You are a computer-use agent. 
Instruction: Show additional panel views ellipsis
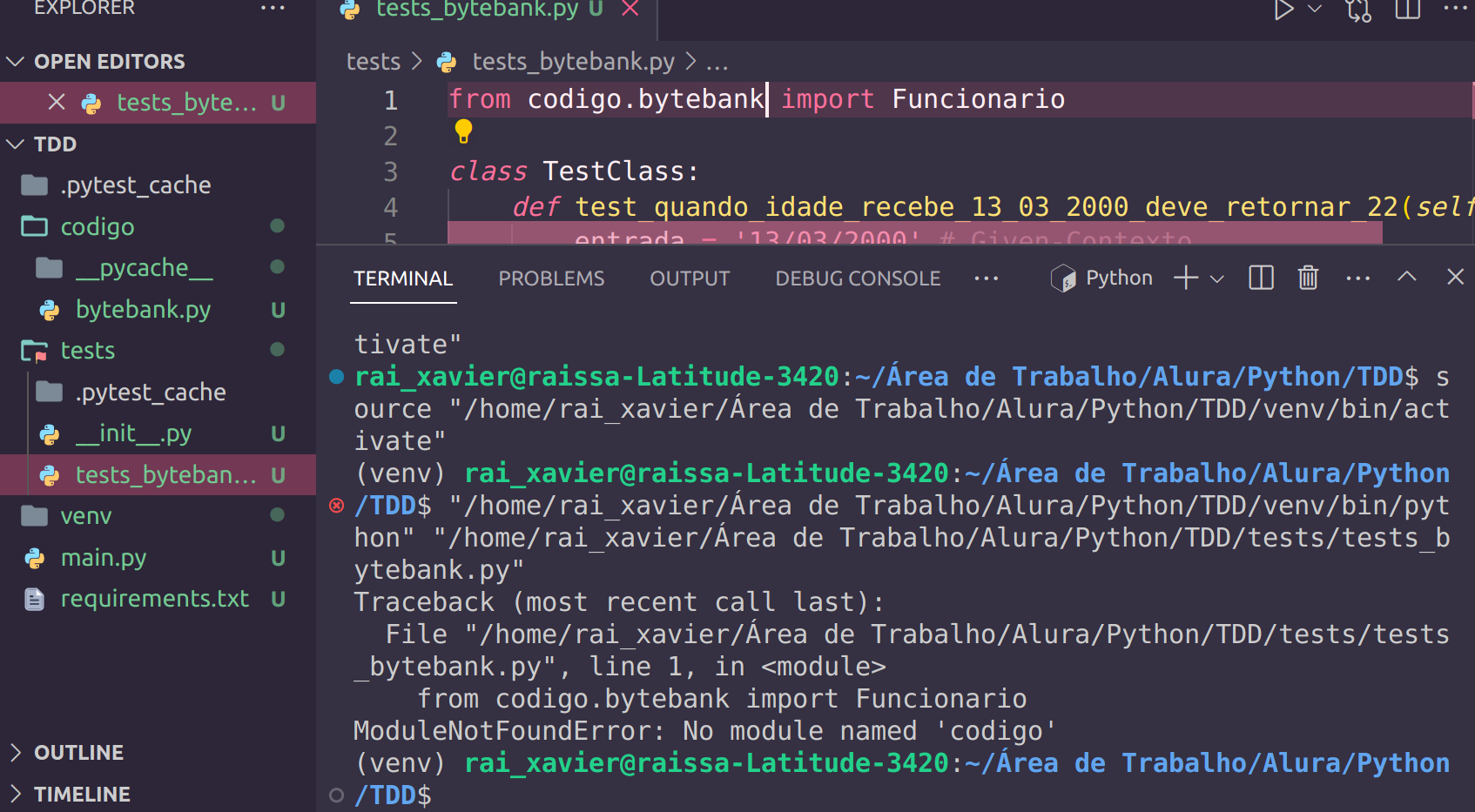click(x=986, y=278)
